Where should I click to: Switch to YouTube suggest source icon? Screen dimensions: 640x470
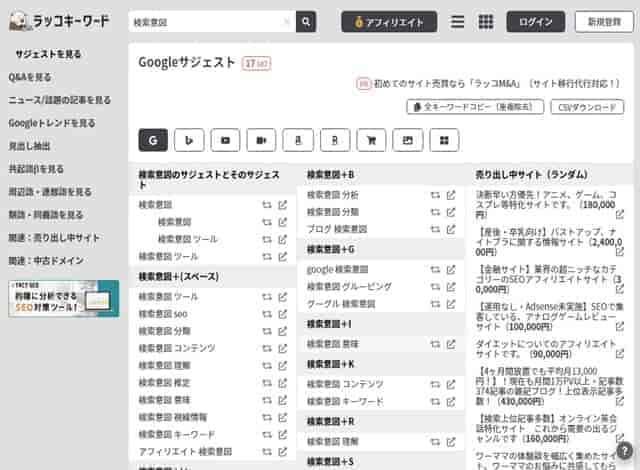click(x=225, y=140)
